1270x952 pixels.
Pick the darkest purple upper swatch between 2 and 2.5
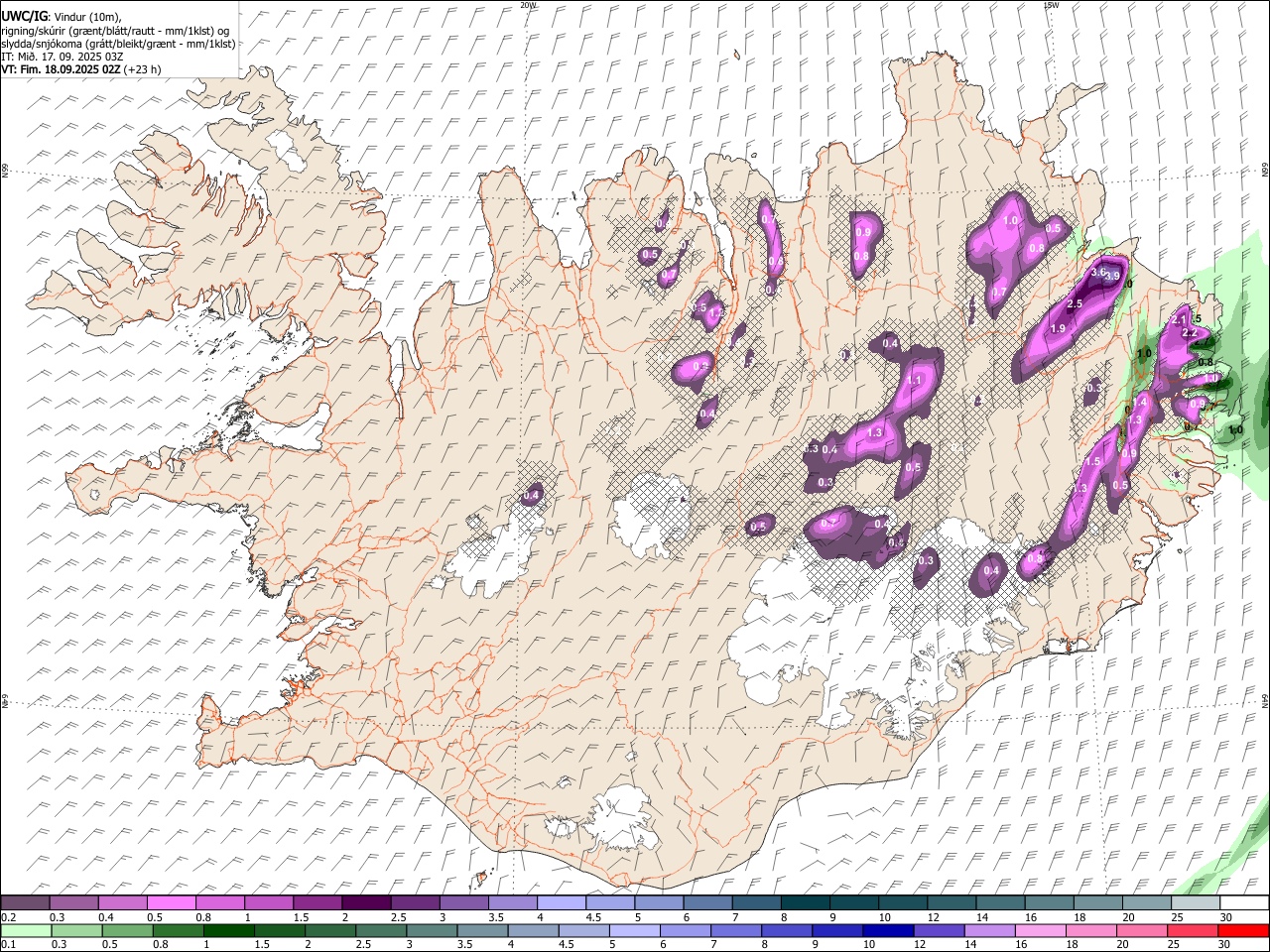(x=366, y=902)
